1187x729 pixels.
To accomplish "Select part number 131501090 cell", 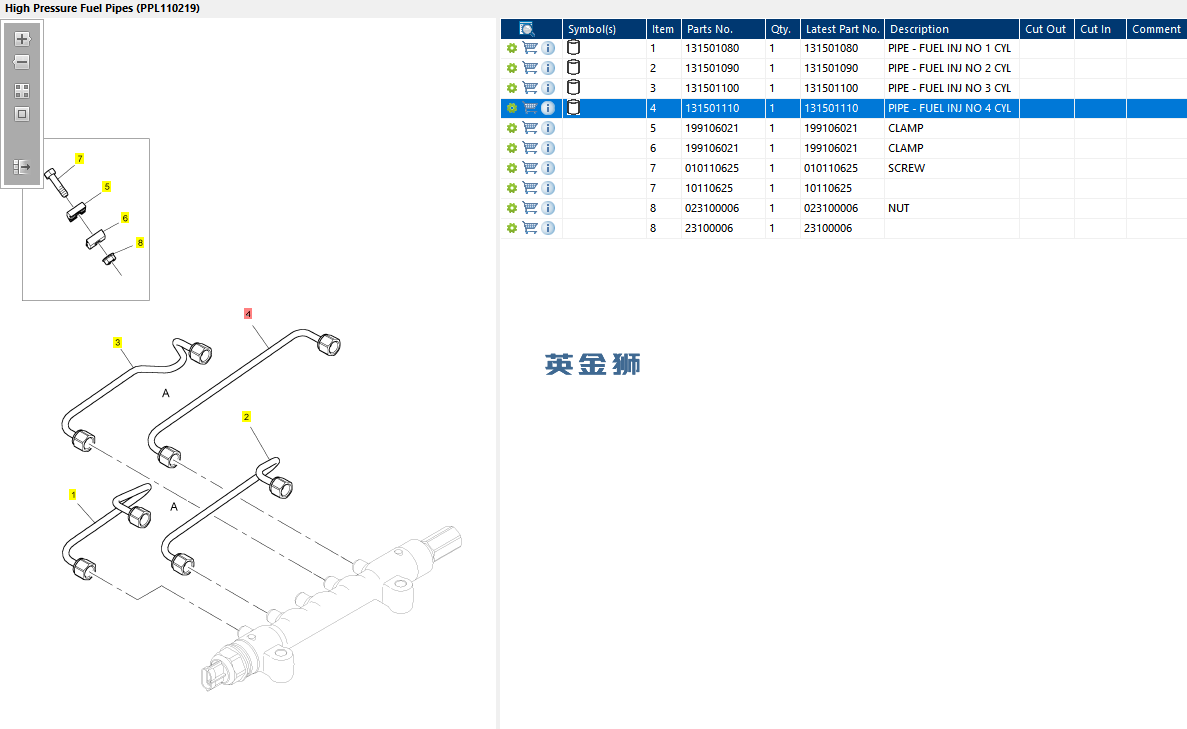I will (723, 67).
